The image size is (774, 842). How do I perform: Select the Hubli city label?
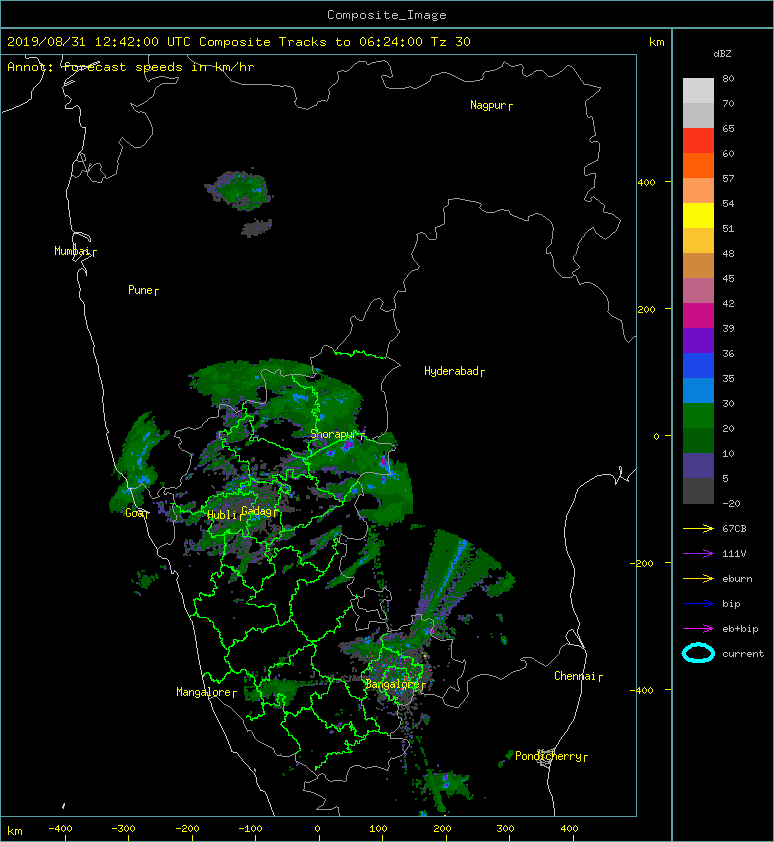click(x=222, y=515)
